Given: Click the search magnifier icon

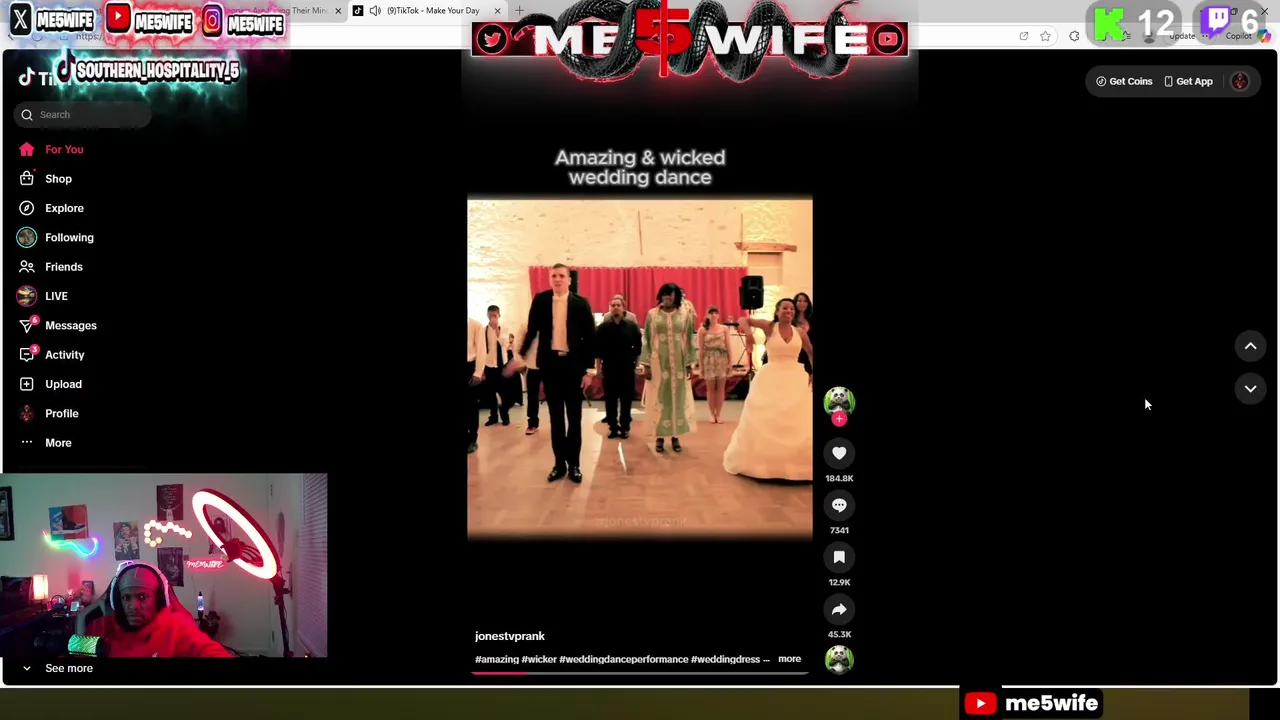Looking at the screenshot, I should 27,115.
